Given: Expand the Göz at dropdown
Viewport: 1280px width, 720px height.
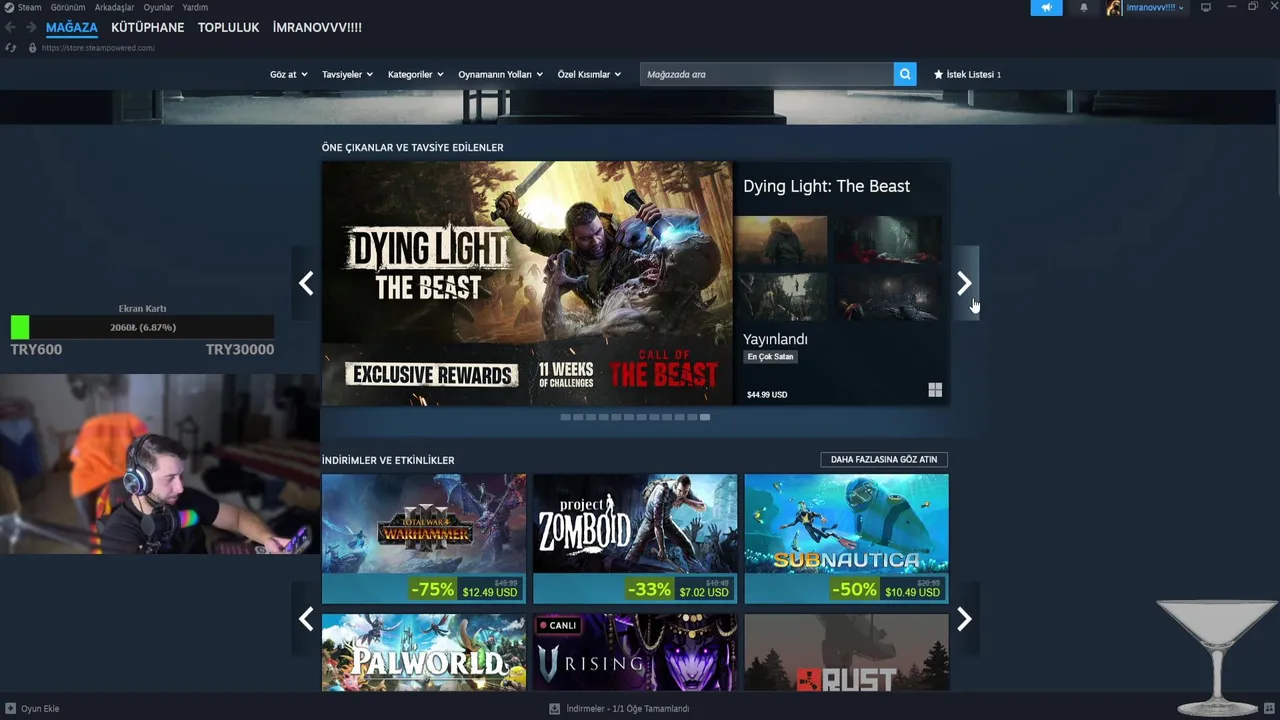Looking at the screenshot, I should click(289, 74).
